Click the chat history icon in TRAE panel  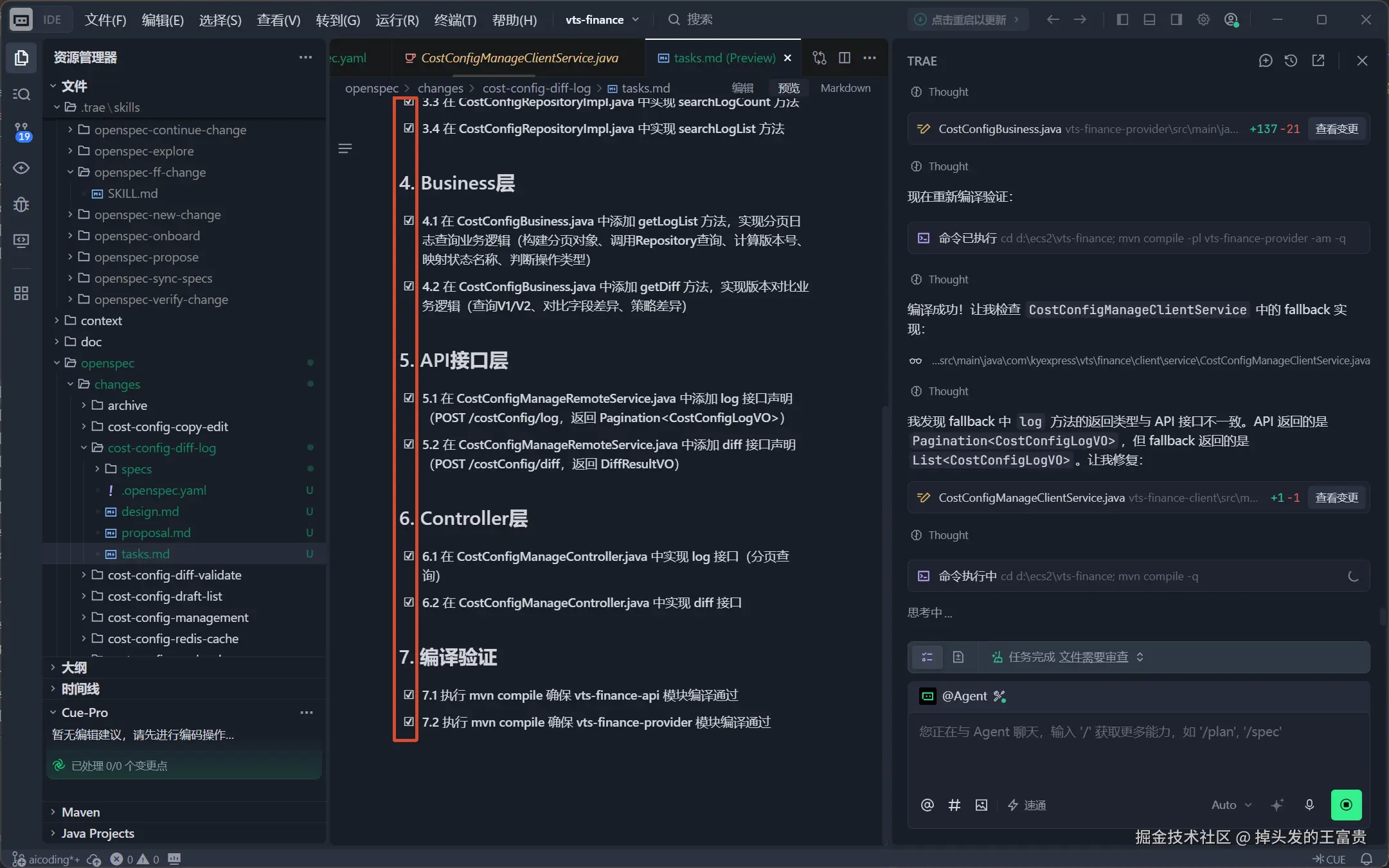pos(1291,60)
